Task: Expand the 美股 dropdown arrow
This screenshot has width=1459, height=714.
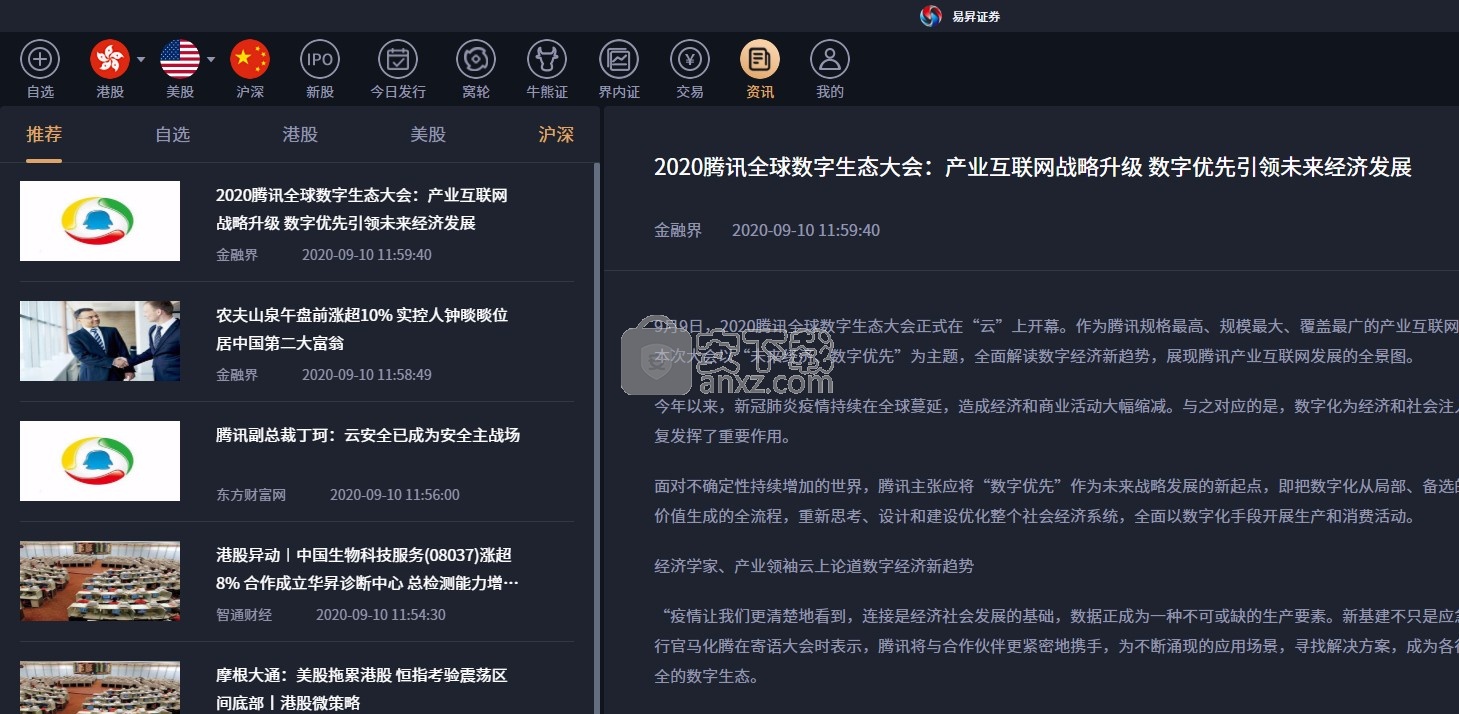Action: pos(211,59)
